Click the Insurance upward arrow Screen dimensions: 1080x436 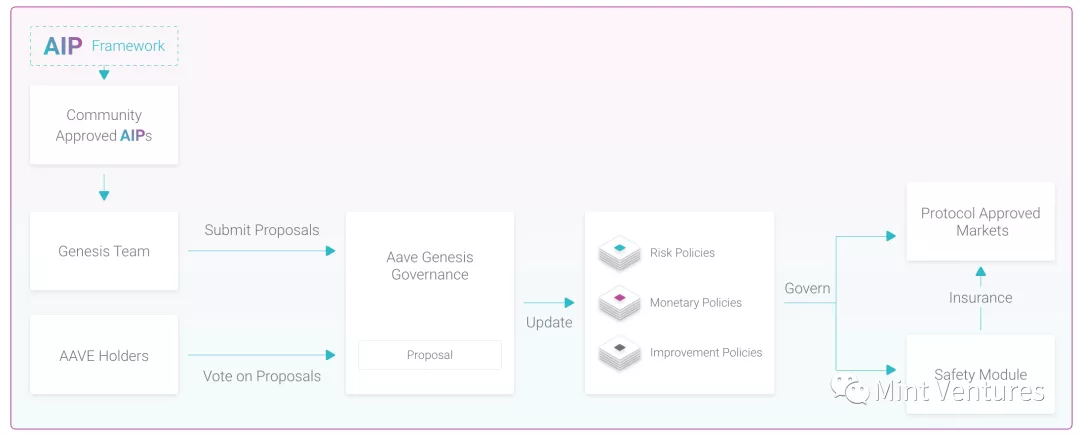pos(980,270)
